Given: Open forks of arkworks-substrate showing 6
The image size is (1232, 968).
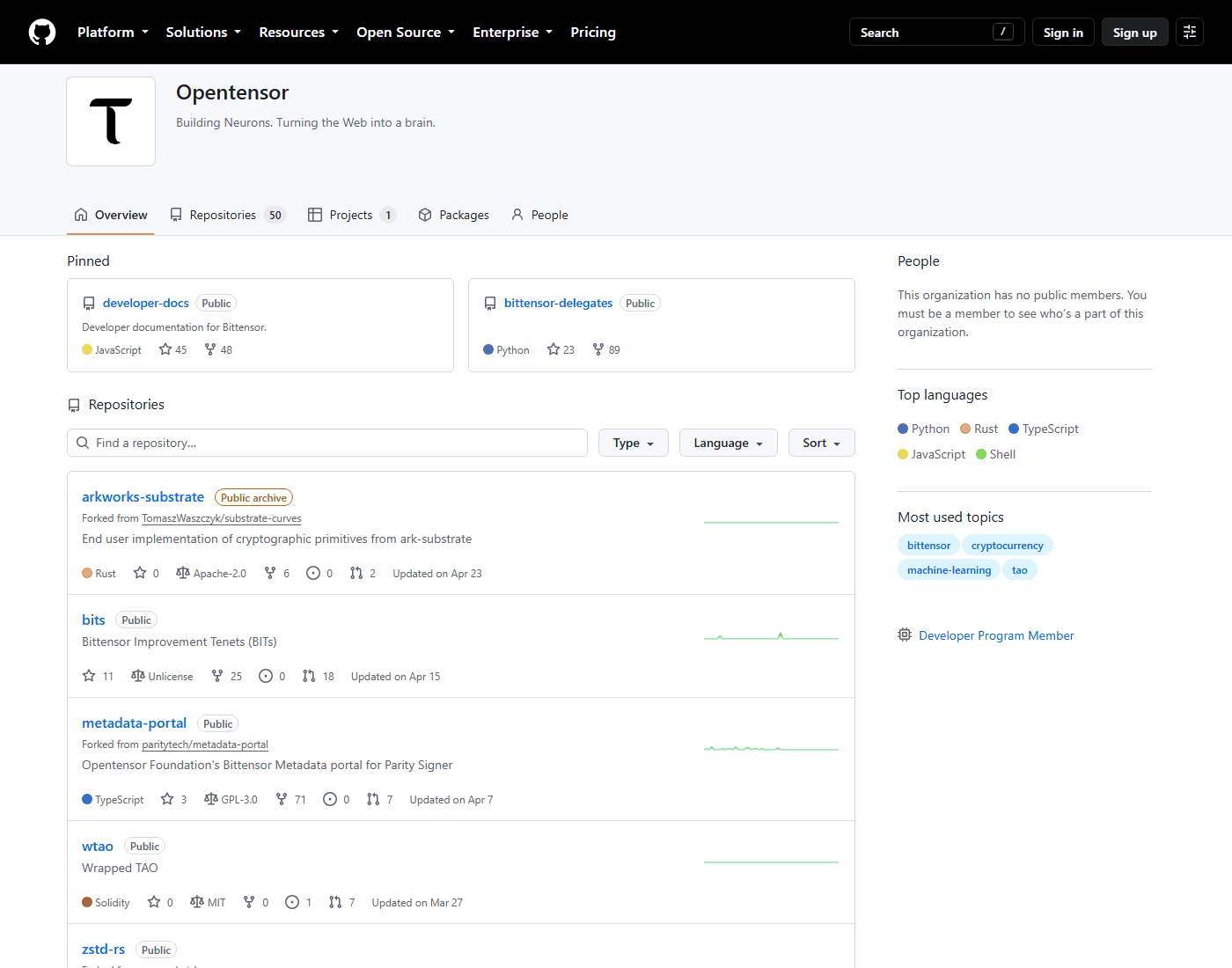Looking at the screenshot, I should [277, 573].
